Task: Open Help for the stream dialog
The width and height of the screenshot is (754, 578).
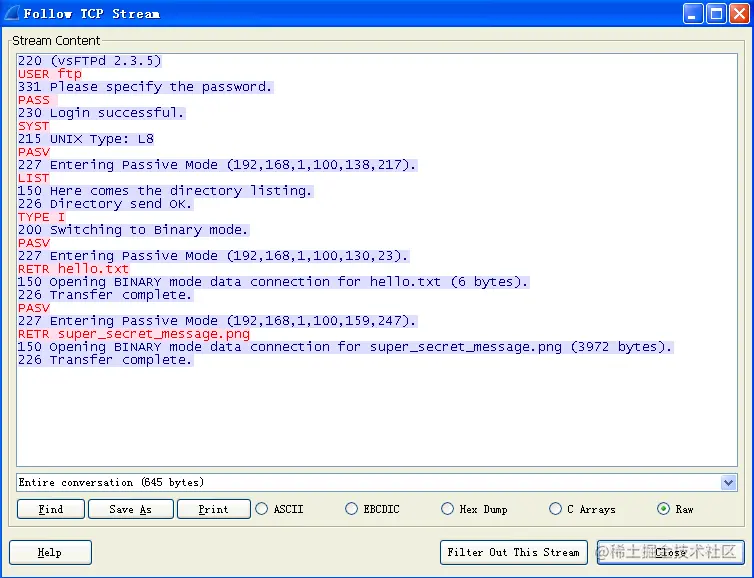Action: [x=50, y=552]
